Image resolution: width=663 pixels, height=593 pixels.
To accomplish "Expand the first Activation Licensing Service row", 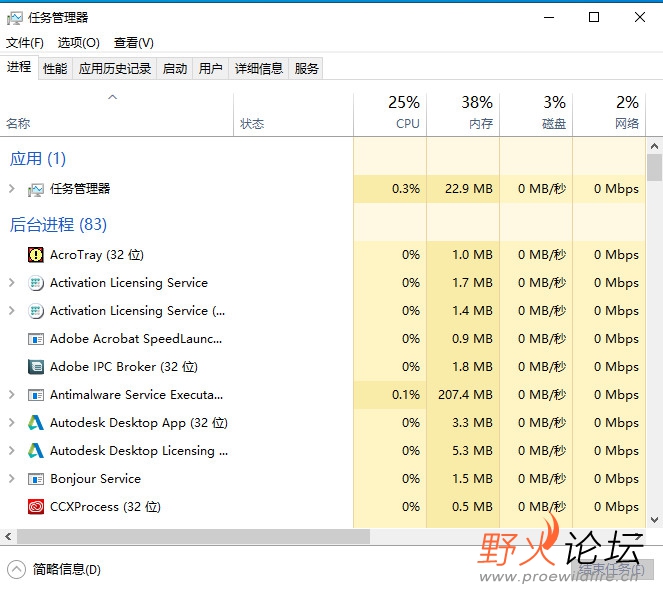I will (12, 283).
